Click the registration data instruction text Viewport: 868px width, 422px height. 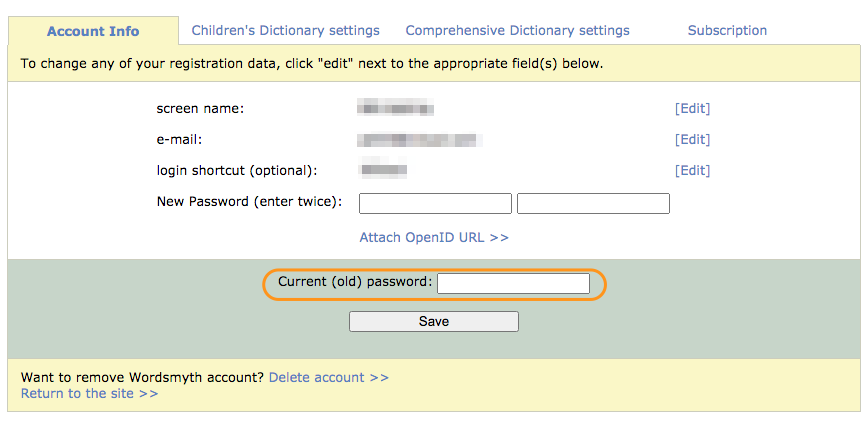311,64
